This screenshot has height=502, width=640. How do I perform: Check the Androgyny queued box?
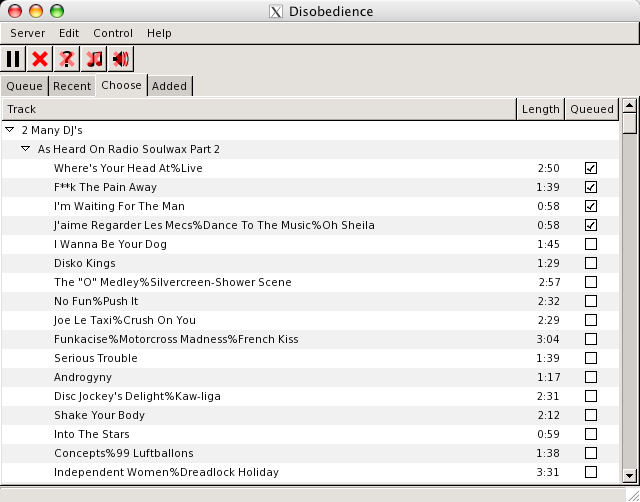pyautogui.click(x=591, y=377)
